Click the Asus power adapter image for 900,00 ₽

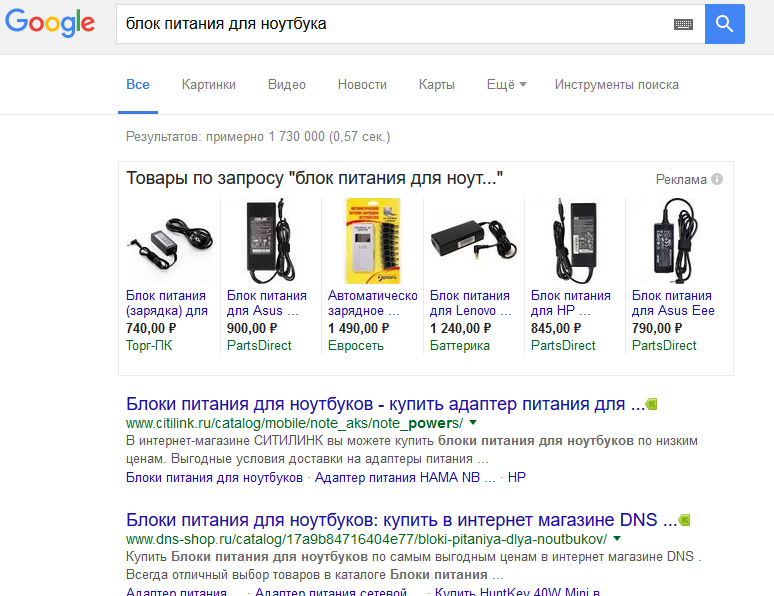[270, 241]
